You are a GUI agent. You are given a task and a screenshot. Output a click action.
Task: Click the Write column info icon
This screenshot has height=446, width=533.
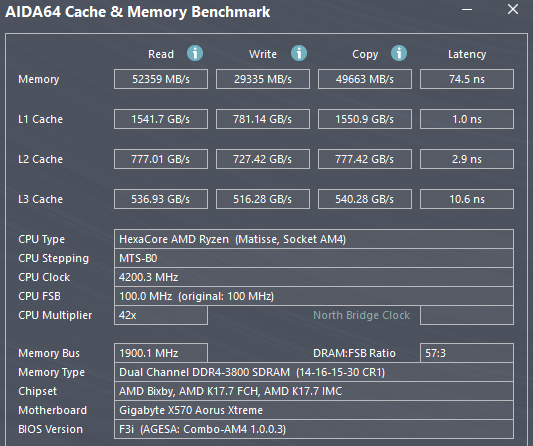coord(299,53)
